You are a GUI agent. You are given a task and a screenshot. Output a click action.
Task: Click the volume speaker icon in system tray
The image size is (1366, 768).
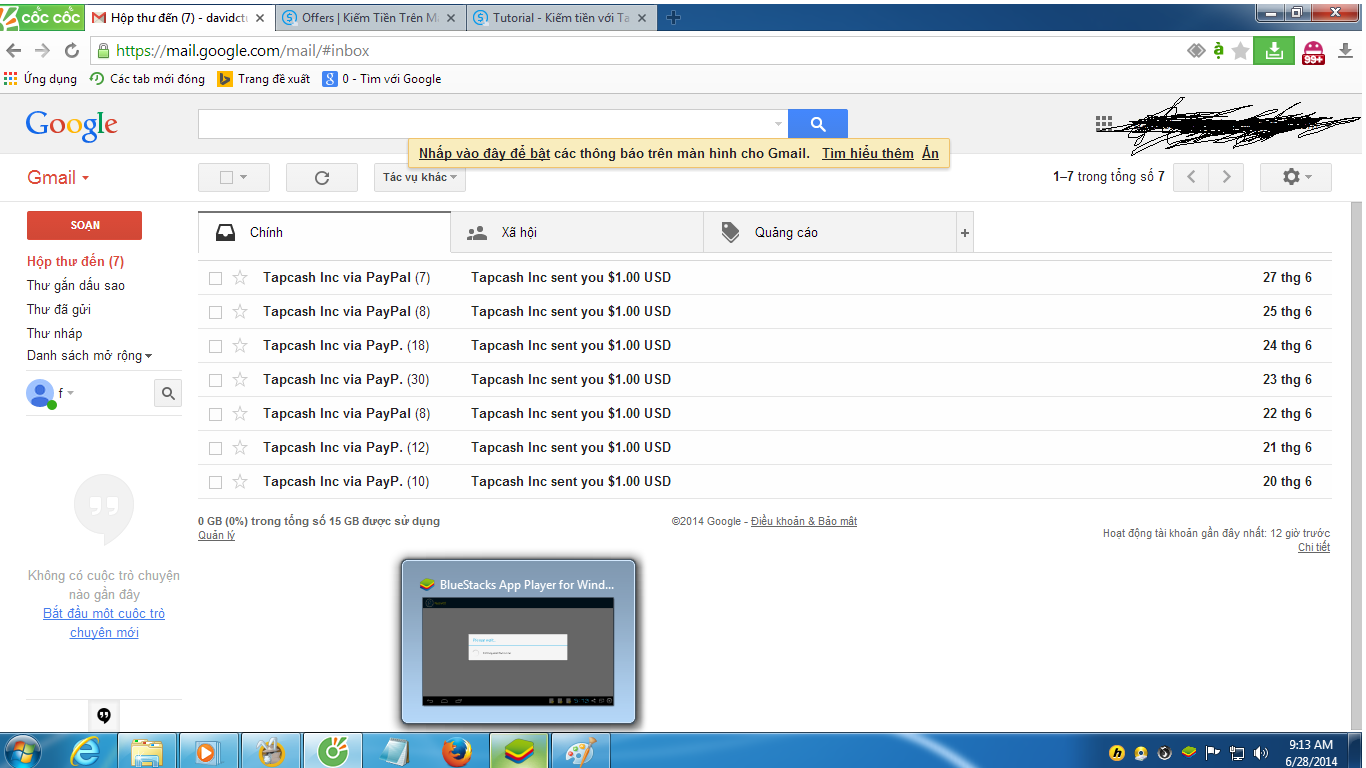coord(1260,752)
